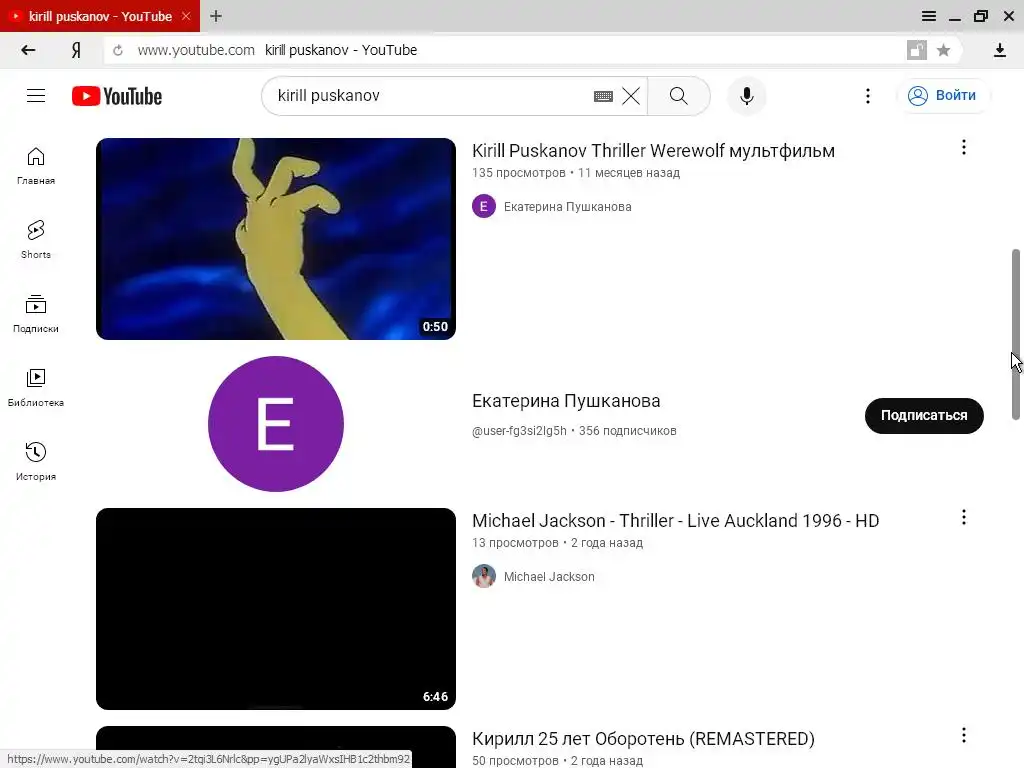This screenshot has width=1024, height=768.
Task: Start voice search with microphone
Action: 746,96
